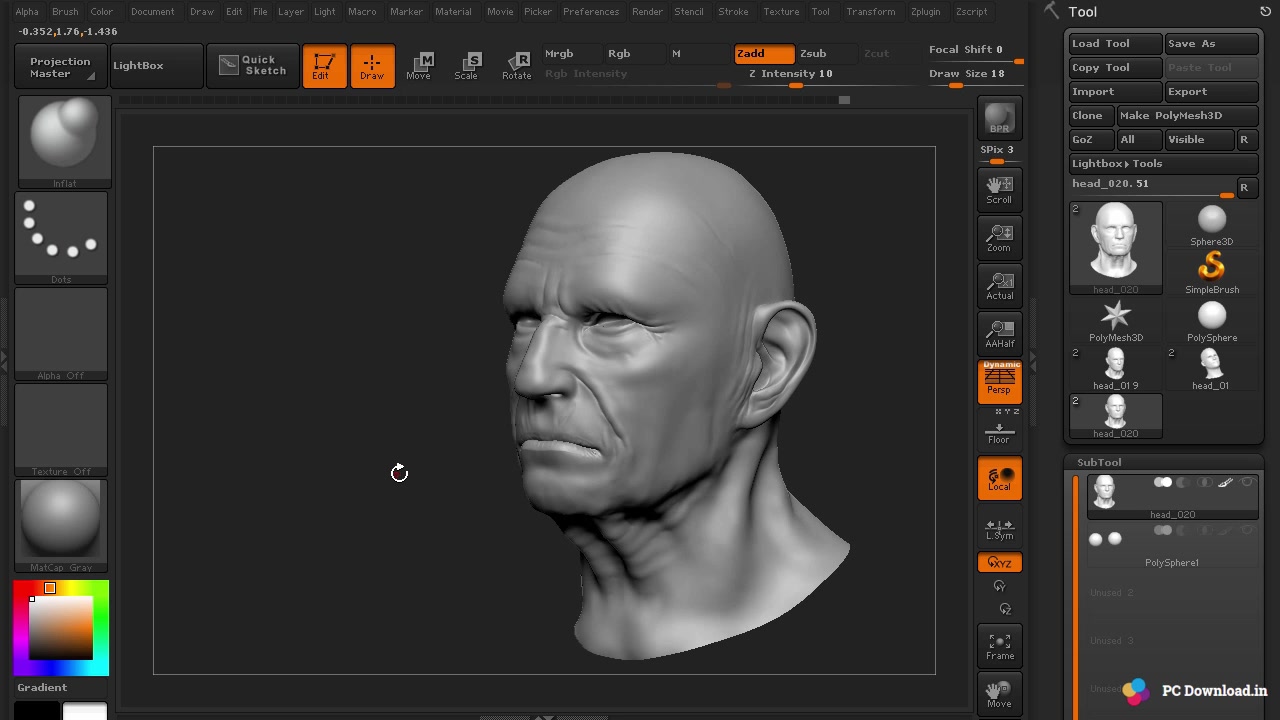Screen dimensions: 1280x720
Task: Toggle Zsub sculpt mode
Action: [x=826, y=54]
